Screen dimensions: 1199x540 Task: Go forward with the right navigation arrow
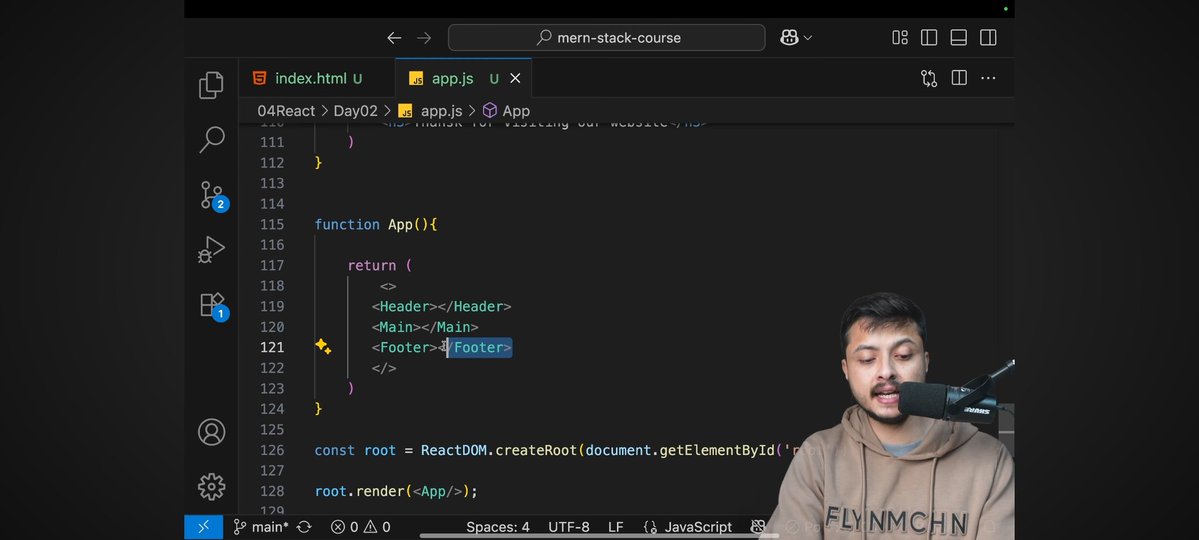point(424,37)
